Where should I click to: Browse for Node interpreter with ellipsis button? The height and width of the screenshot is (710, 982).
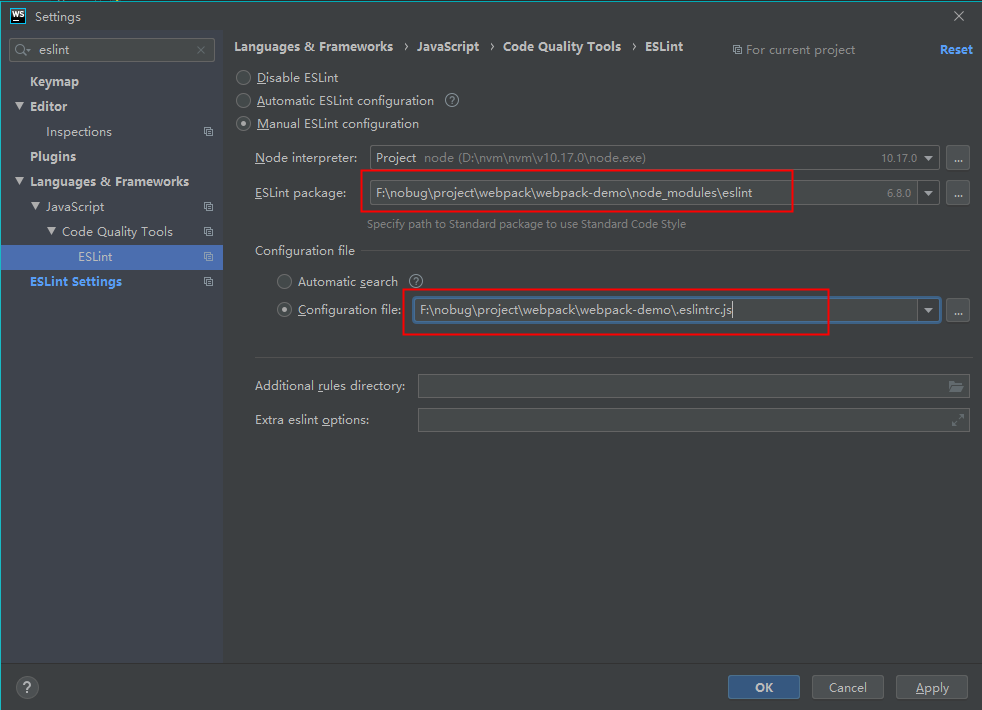(x=958, y=158)
